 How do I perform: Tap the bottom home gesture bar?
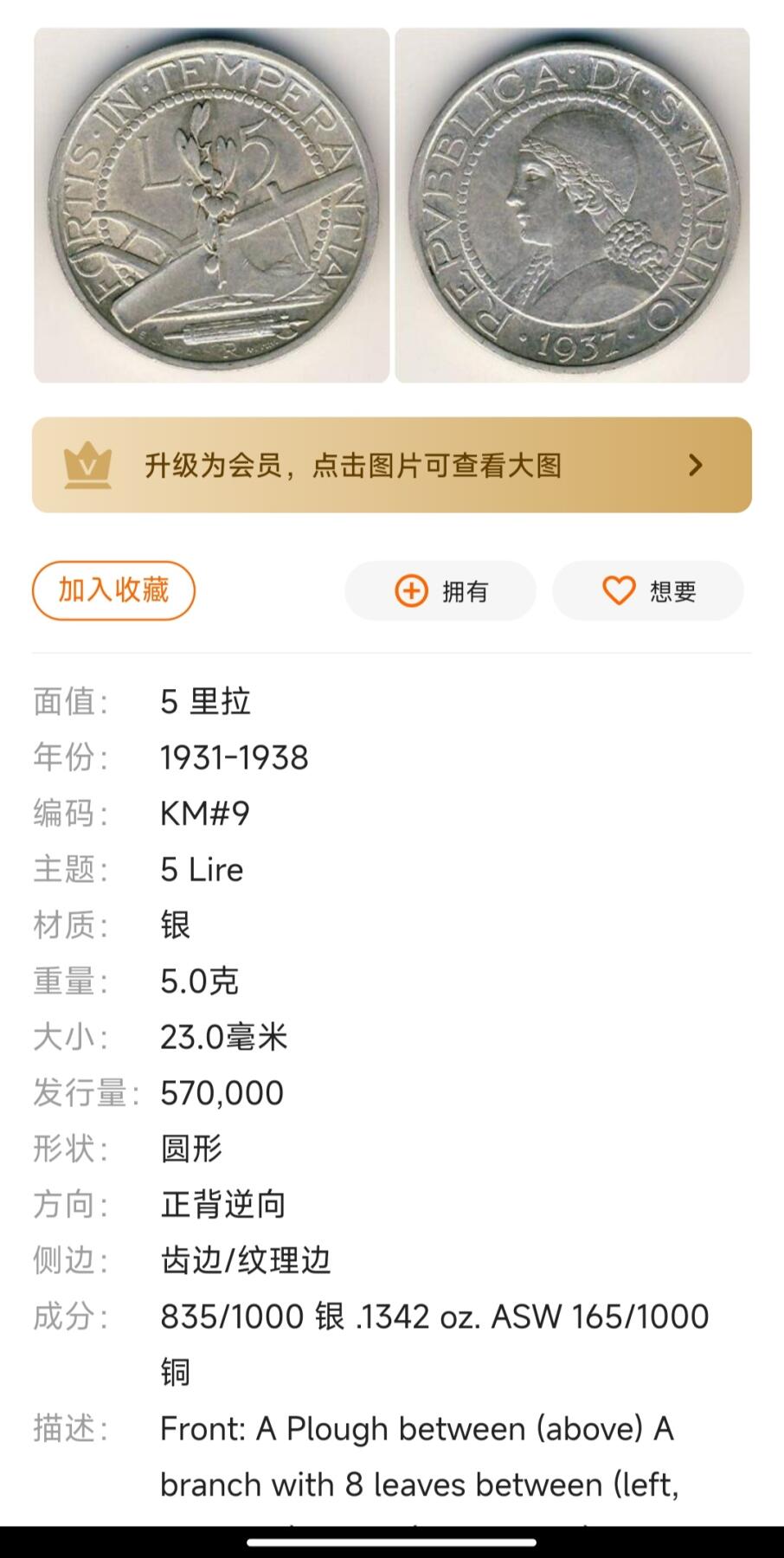click(392, 1542)
